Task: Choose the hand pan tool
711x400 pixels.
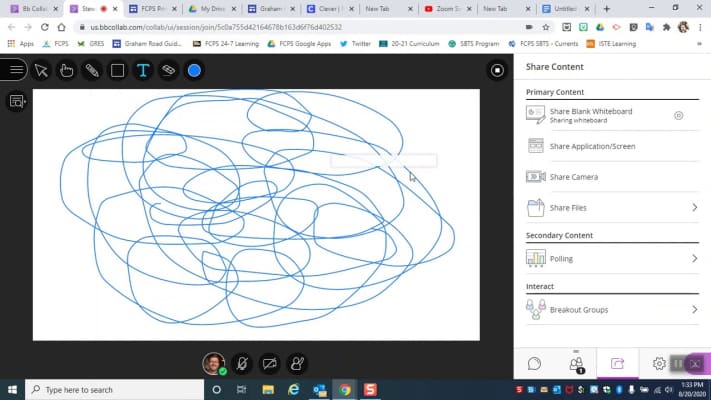Action: click(x=66, y=70)
